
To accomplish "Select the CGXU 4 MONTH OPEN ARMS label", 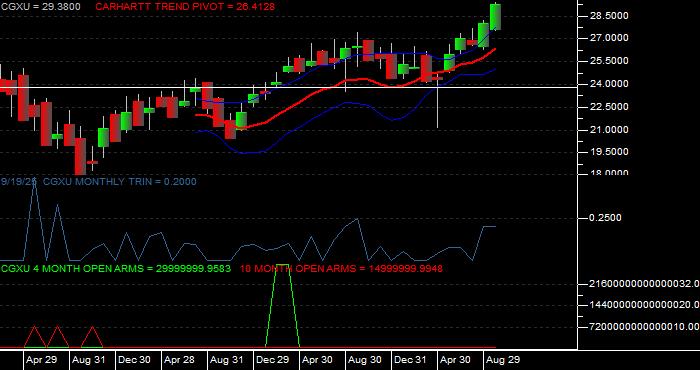I will [116, 269].
